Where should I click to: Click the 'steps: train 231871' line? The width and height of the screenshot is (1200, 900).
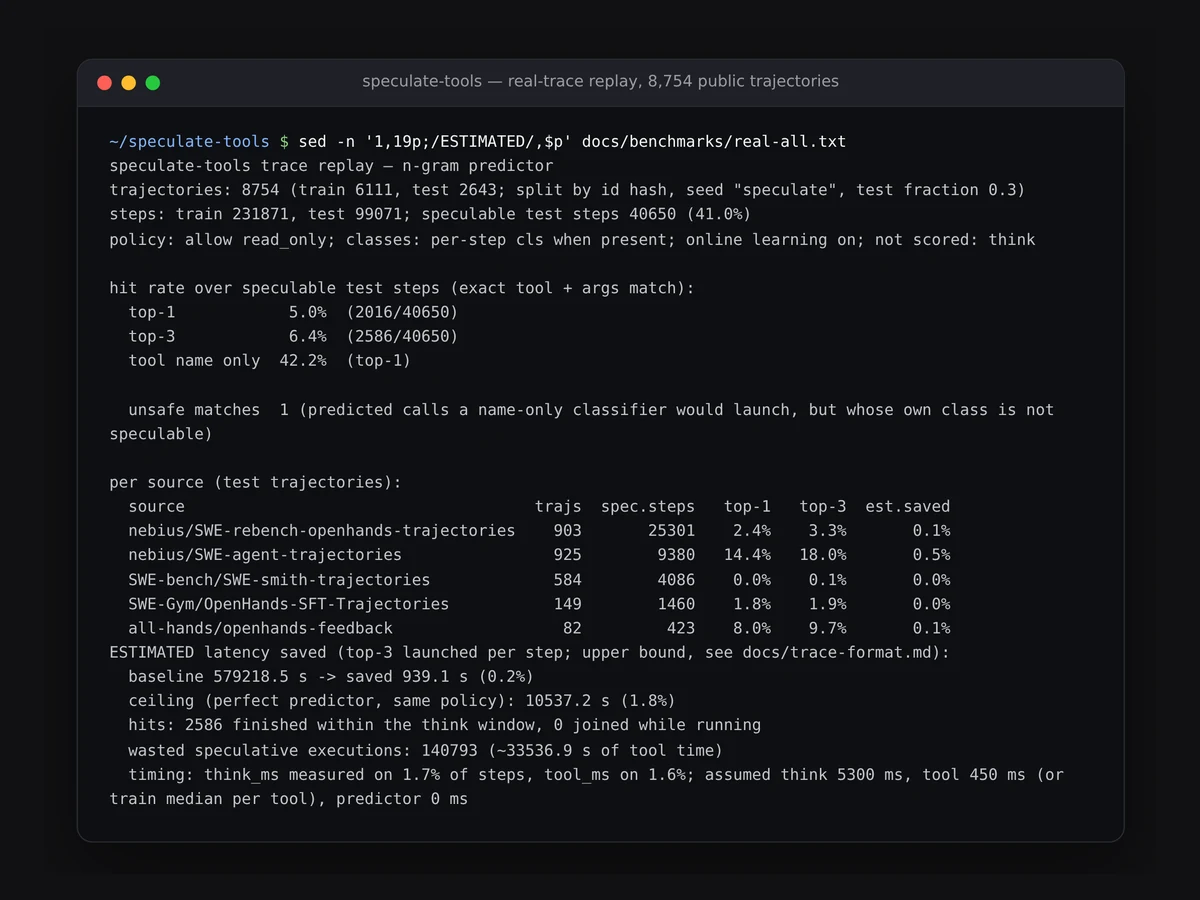[430, 215]
